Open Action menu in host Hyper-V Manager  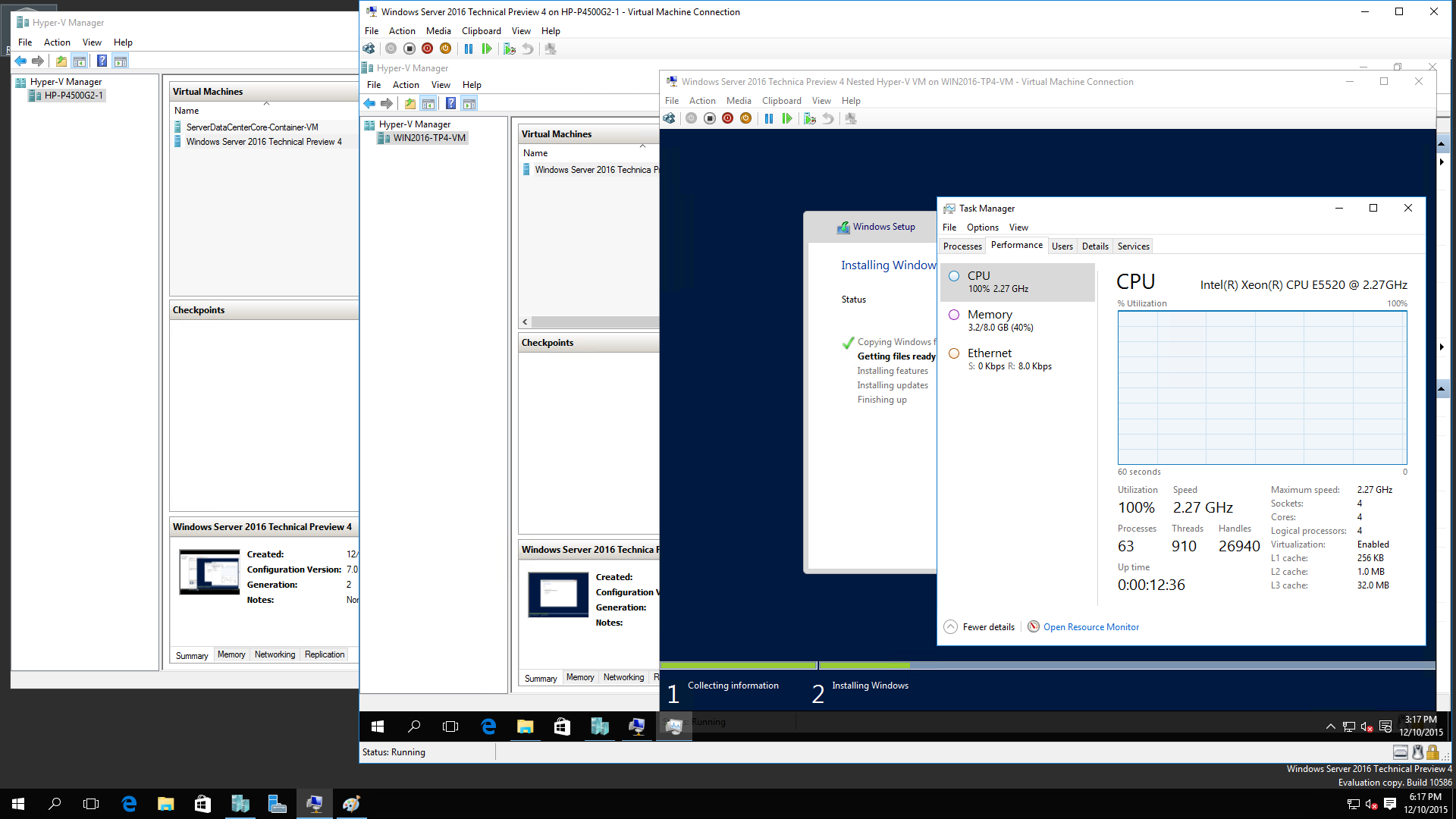(57, 42)
